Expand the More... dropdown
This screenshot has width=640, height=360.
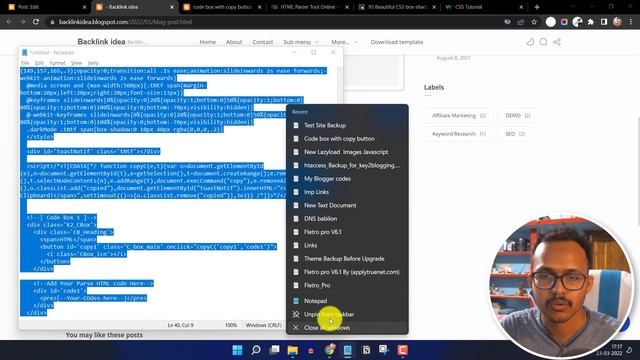tap(344, 42)
